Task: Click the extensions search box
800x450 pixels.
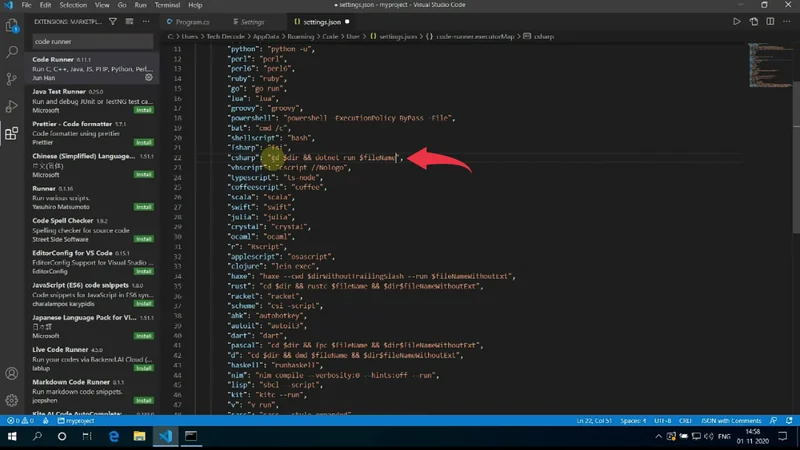Action: (92, 42)
